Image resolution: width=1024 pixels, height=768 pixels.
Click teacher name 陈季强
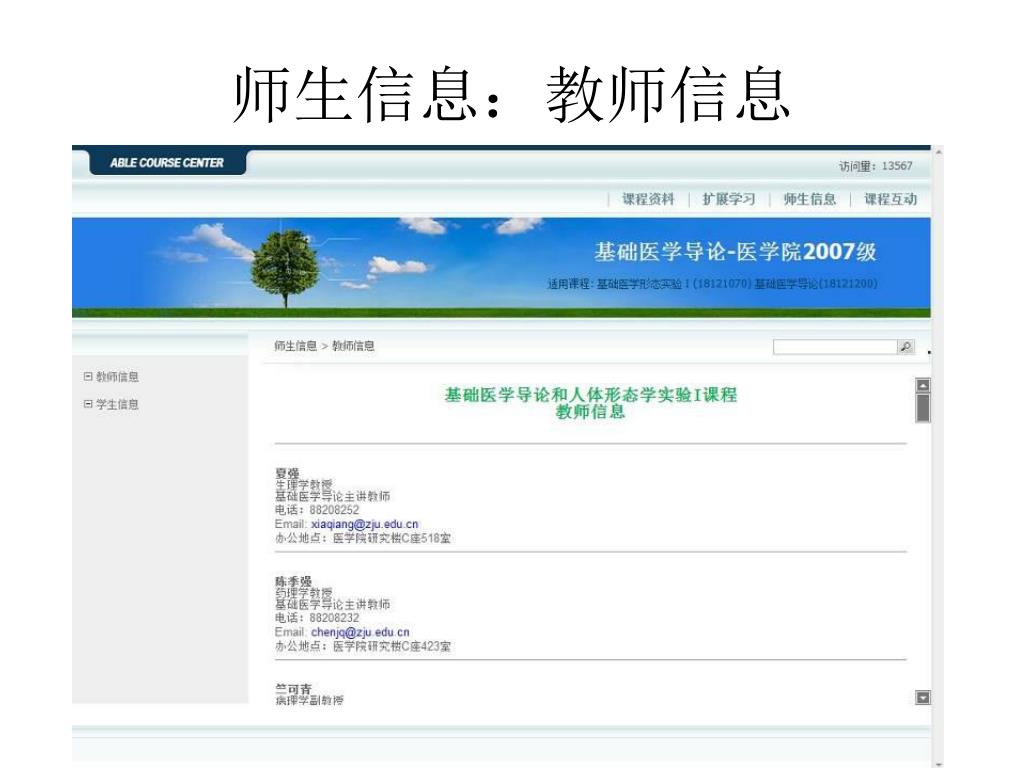coord(293,581)
